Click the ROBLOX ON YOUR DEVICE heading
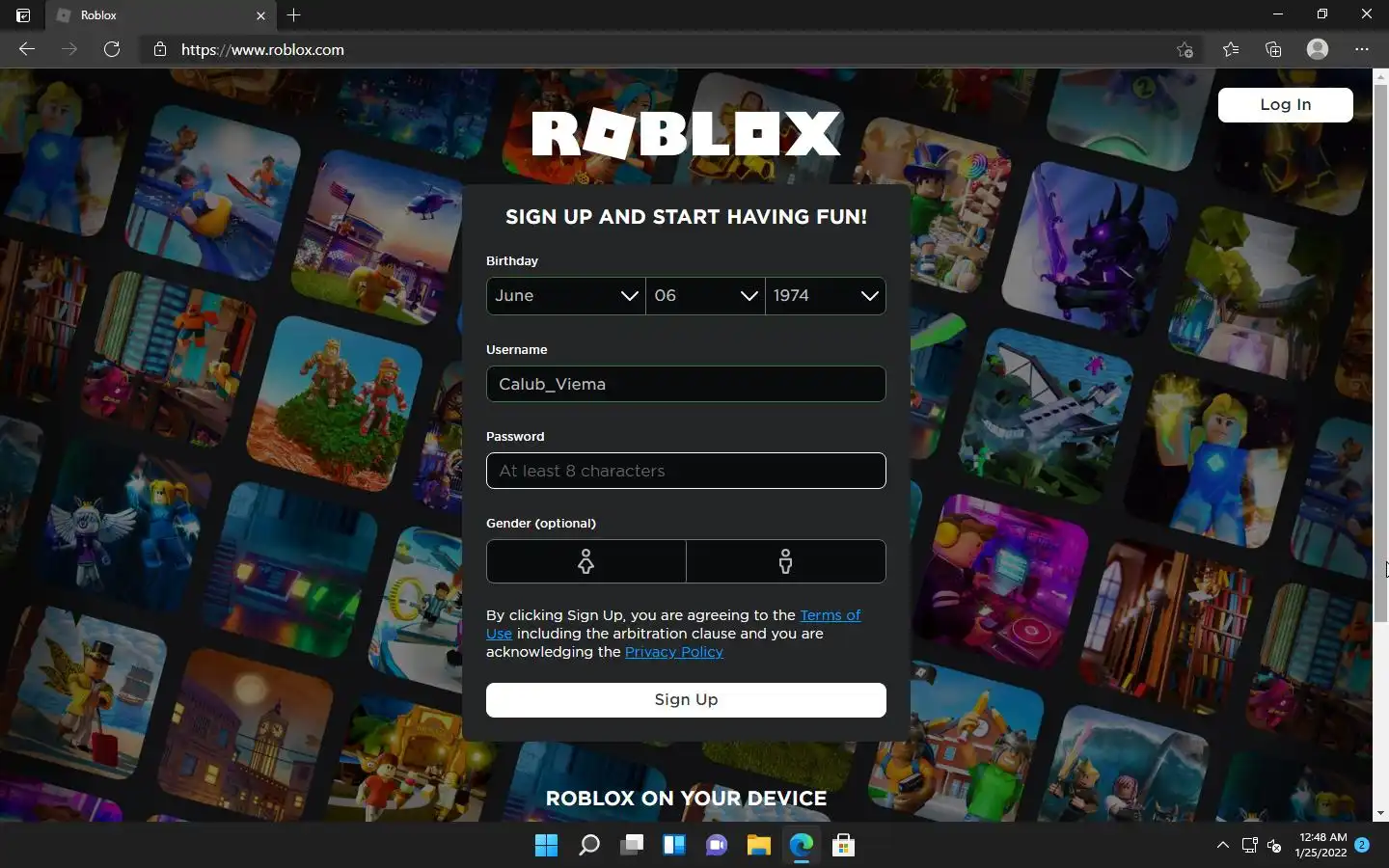The width and height of the screenshot is (1389, 868). (x=686, y=799)
